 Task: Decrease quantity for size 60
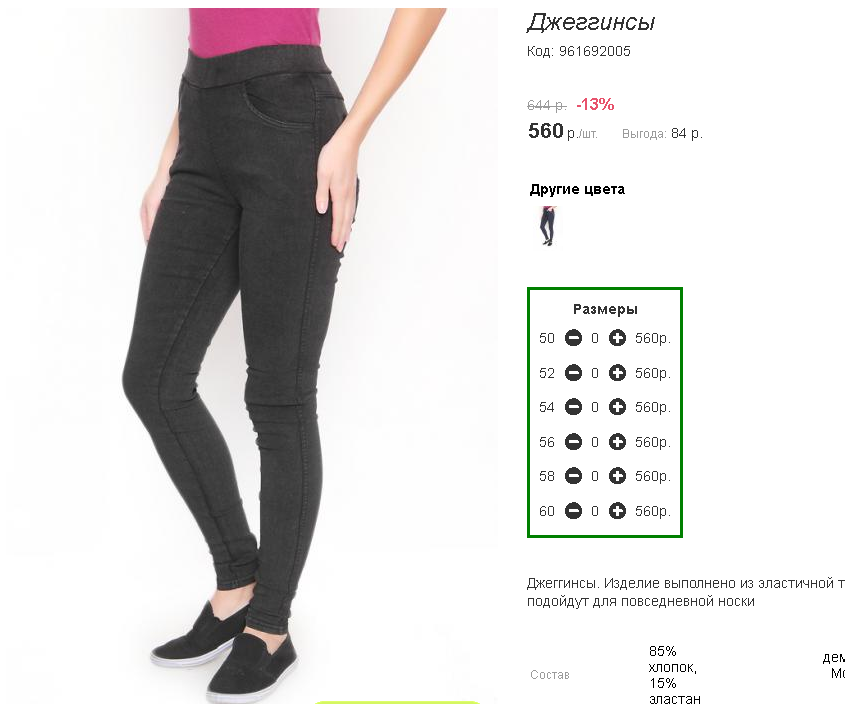pyautogui.click(x=573, y=510)
